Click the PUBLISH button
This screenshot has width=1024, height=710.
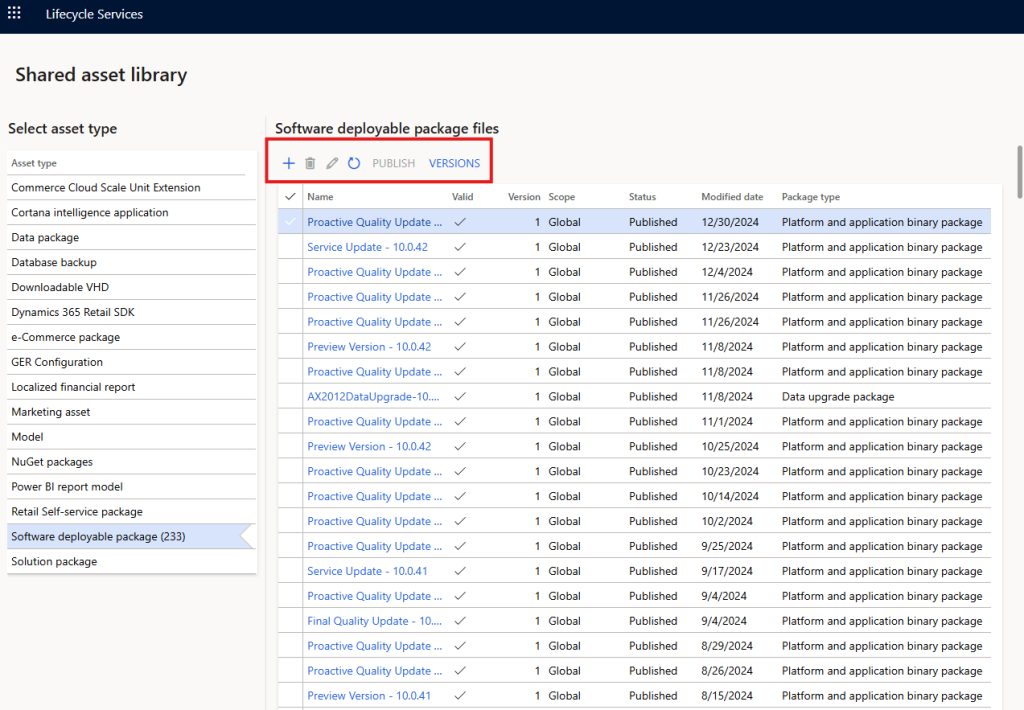click(x=394, y=163)
